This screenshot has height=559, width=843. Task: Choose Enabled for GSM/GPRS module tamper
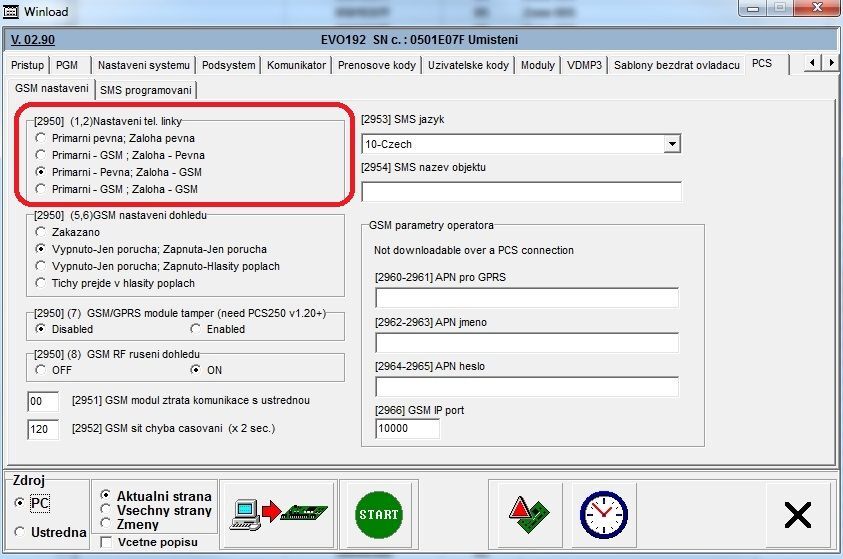tap(196, 329)
